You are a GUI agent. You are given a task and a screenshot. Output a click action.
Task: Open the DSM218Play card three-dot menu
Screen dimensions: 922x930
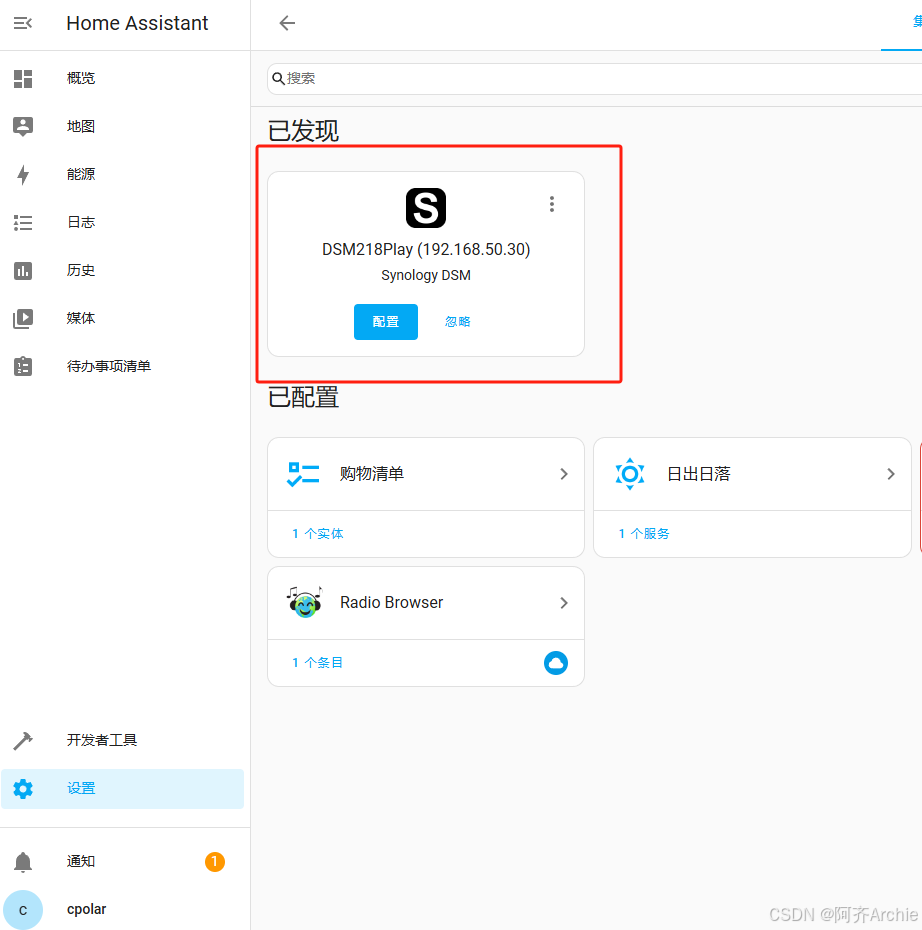pos(551,204)
